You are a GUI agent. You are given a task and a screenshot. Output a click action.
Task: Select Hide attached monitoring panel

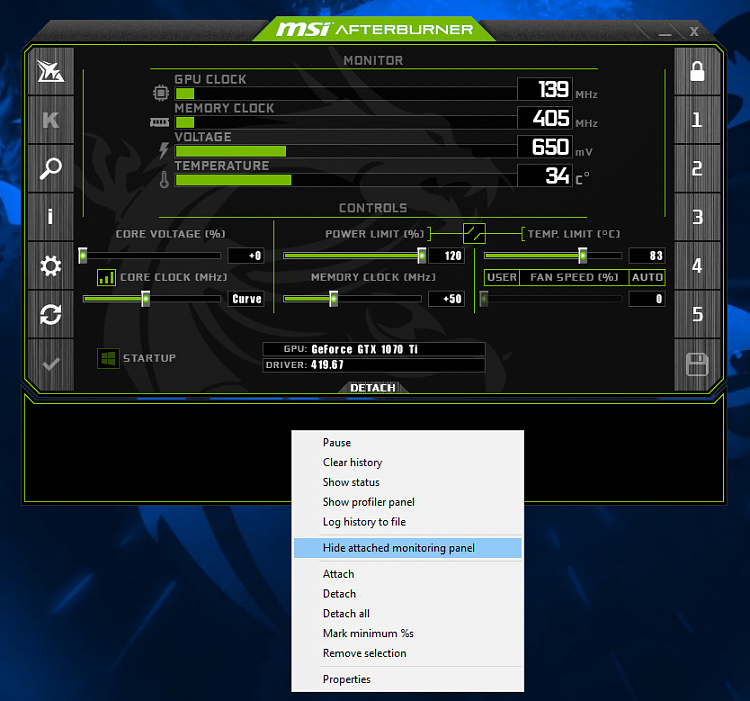coord(408,548)
